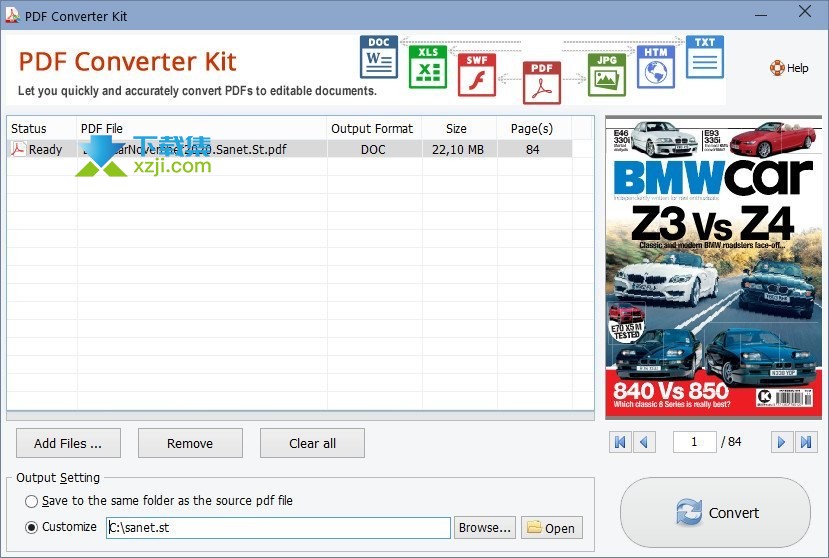
Task: Select the XLS Excel format icon
Action: pos(428,67)
